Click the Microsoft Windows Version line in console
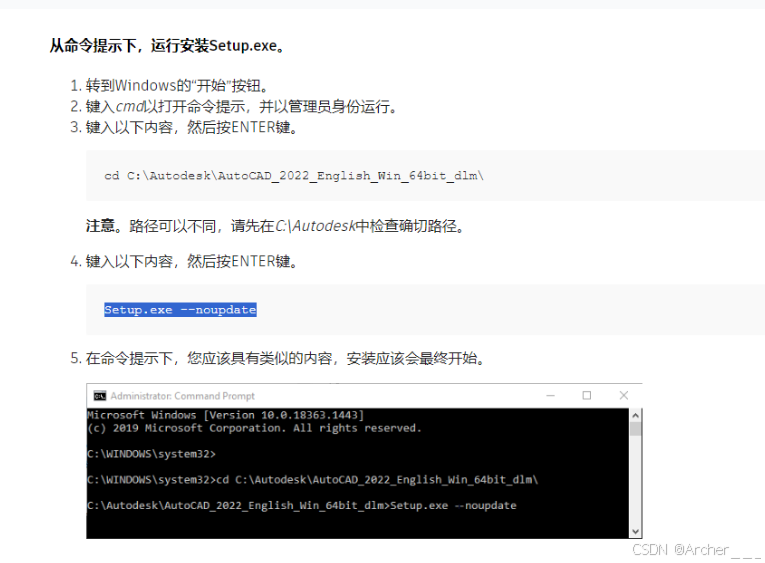 point(225,415)
